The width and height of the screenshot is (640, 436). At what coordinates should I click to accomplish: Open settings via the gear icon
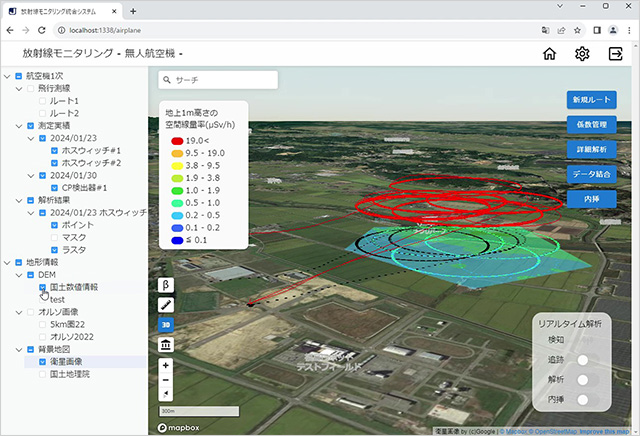[582, 54]
